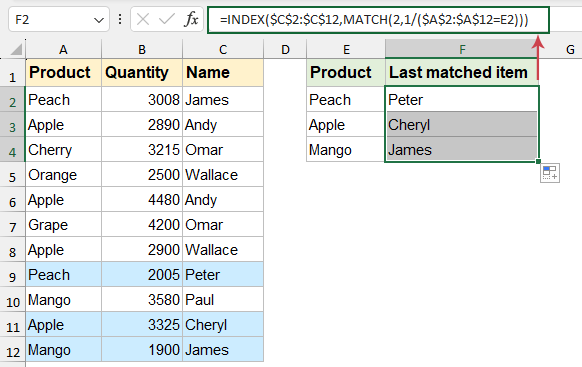Select Peach cell in column E
The height and width of the screenshot is (367, 582).
(346, 99)
